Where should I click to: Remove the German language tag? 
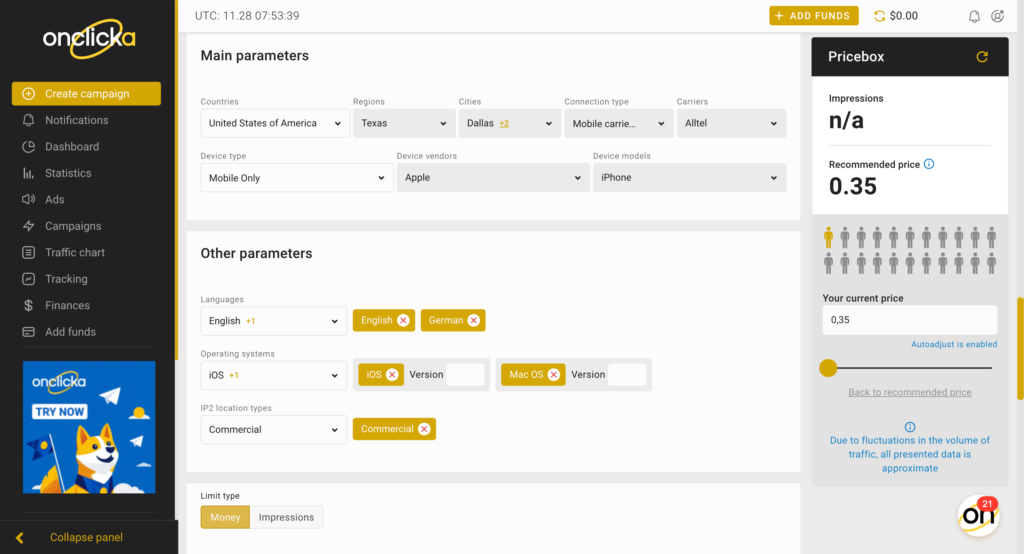point(473,320)
